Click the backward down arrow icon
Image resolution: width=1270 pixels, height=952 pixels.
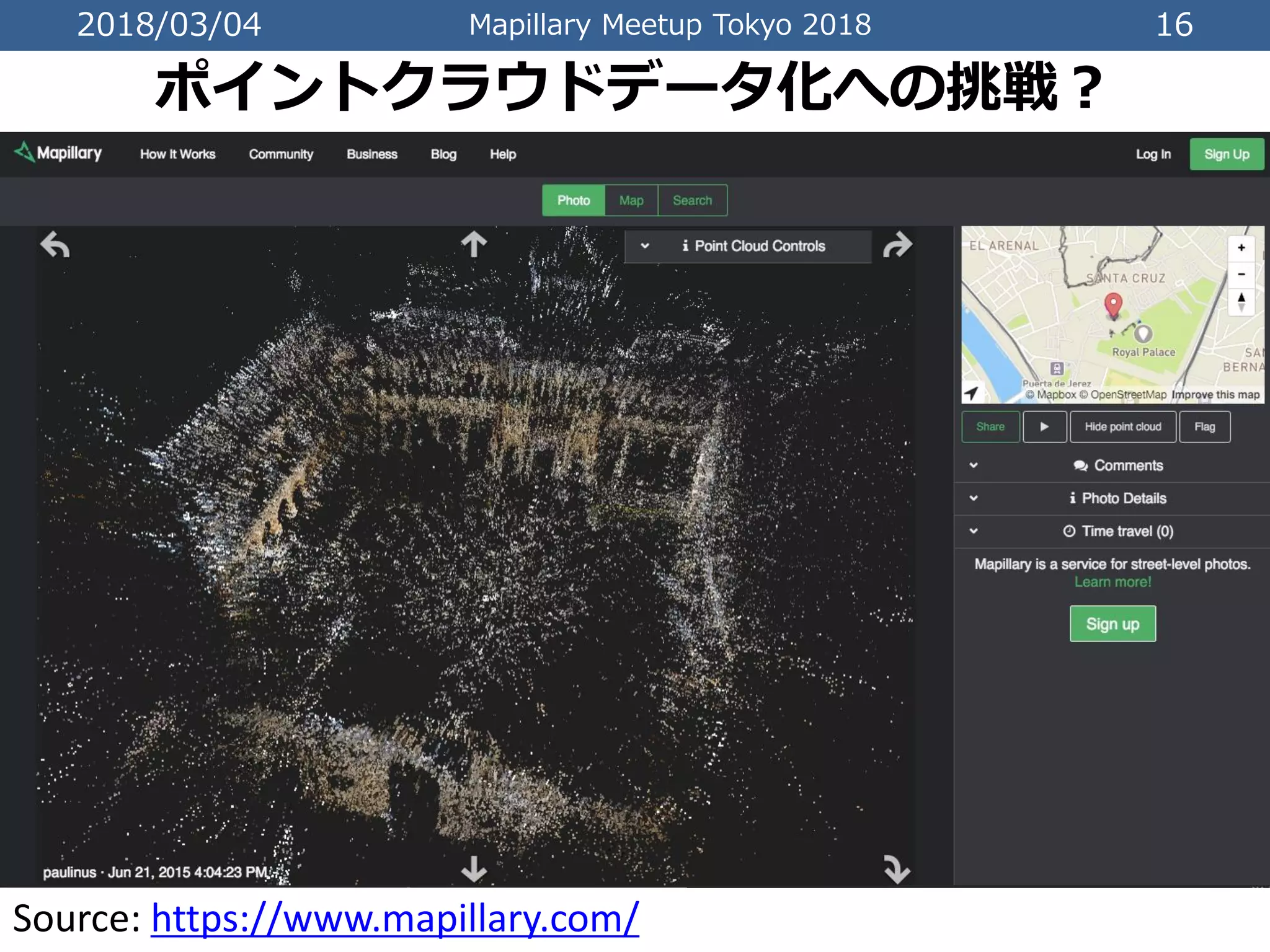click(x=474, y=869)
